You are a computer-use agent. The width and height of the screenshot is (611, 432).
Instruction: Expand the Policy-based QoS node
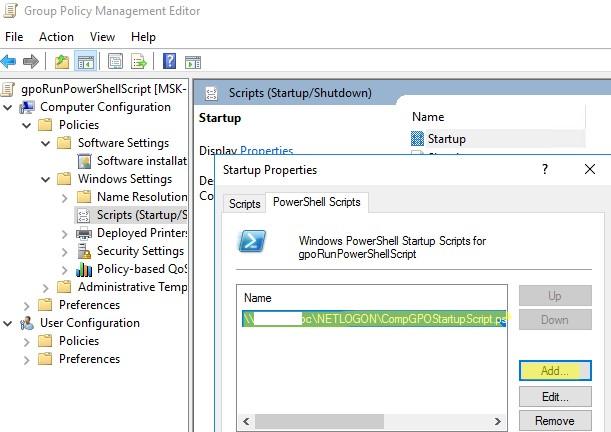point(65,270)
